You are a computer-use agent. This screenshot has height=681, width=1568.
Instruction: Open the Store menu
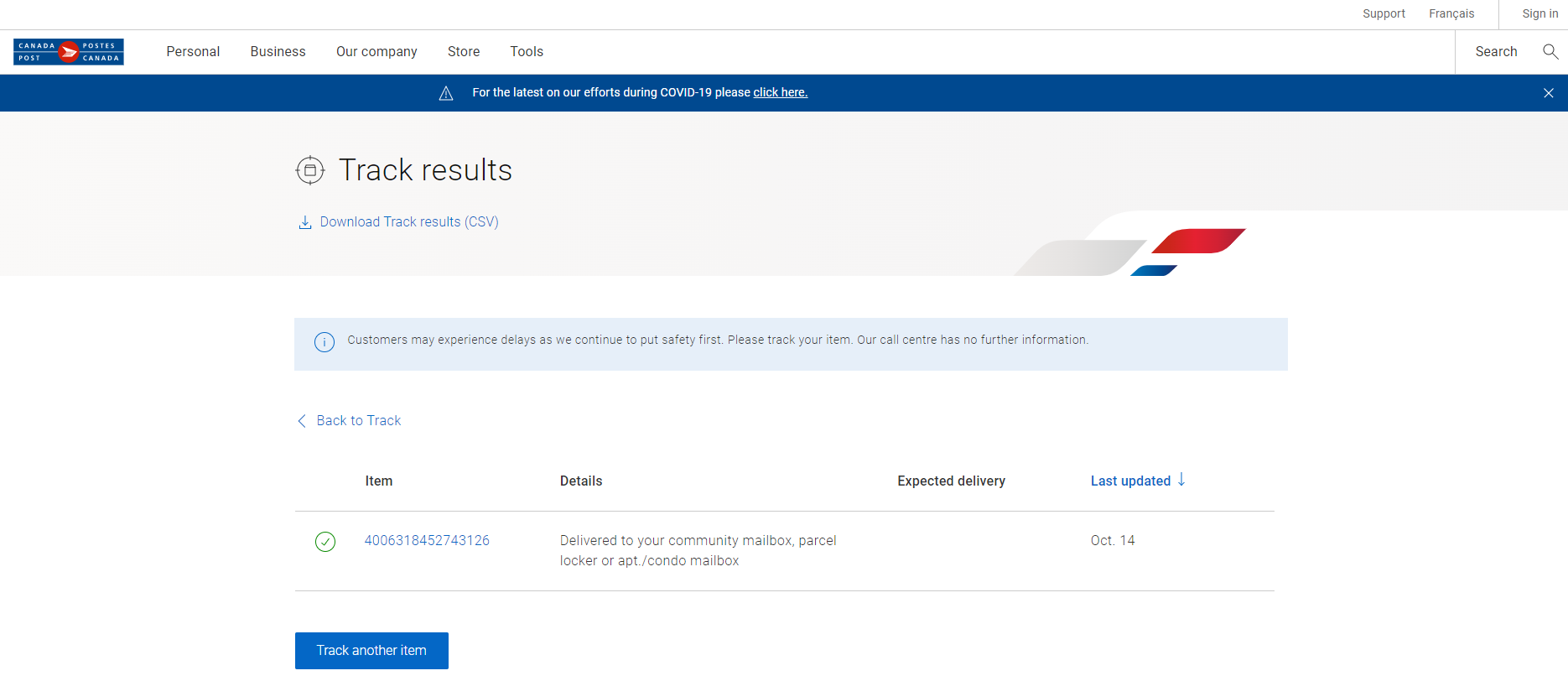[464, 52]
